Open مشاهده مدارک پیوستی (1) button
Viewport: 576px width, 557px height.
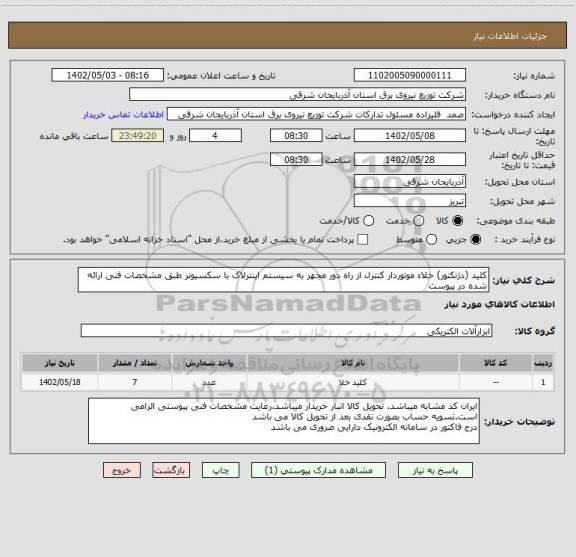click(x=318, y=470)
